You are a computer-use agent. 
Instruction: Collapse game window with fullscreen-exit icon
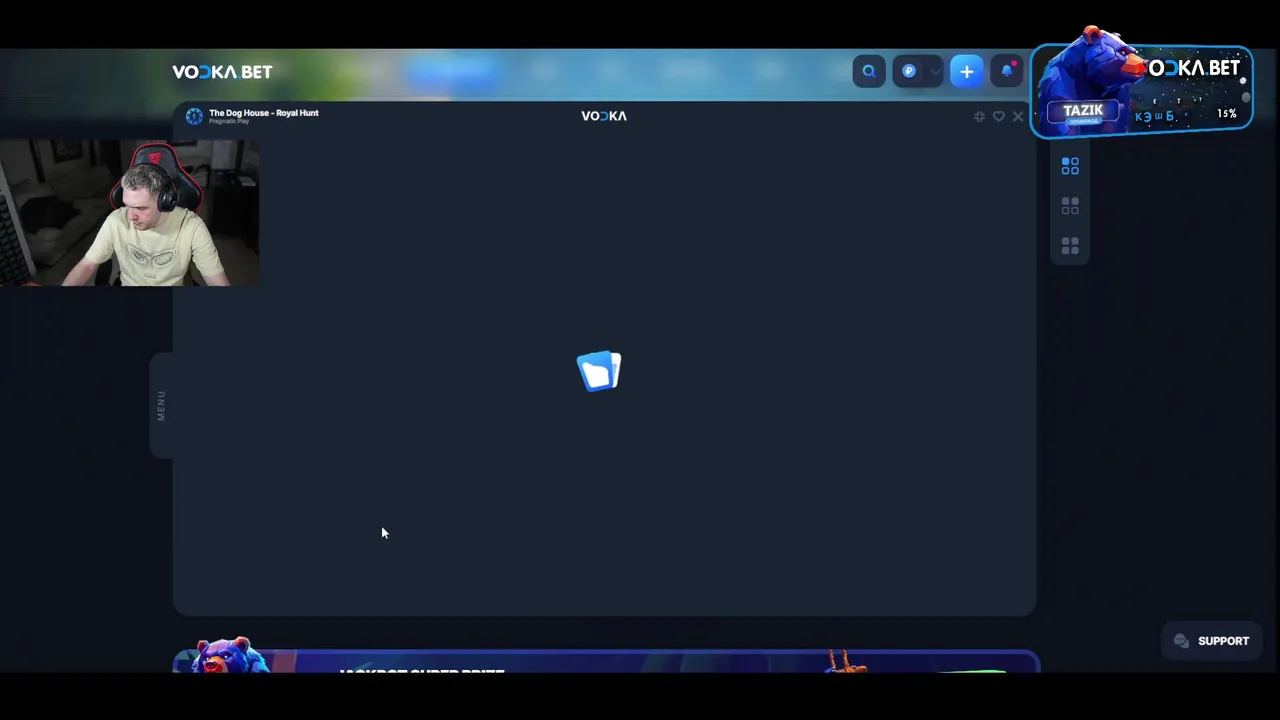coord(979,116)
